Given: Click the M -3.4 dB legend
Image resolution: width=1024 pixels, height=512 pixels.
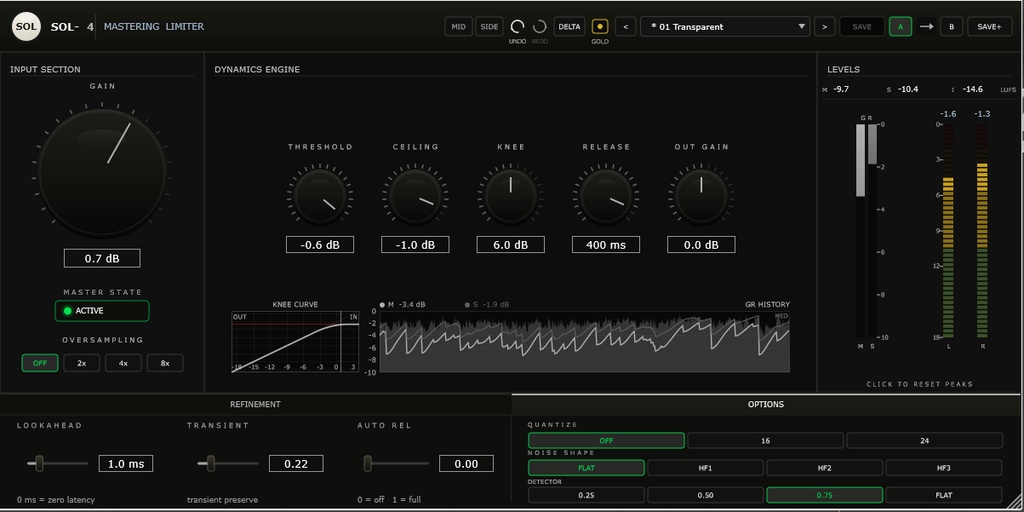Looking at the screenshot, I should click(x=402, y=304).
